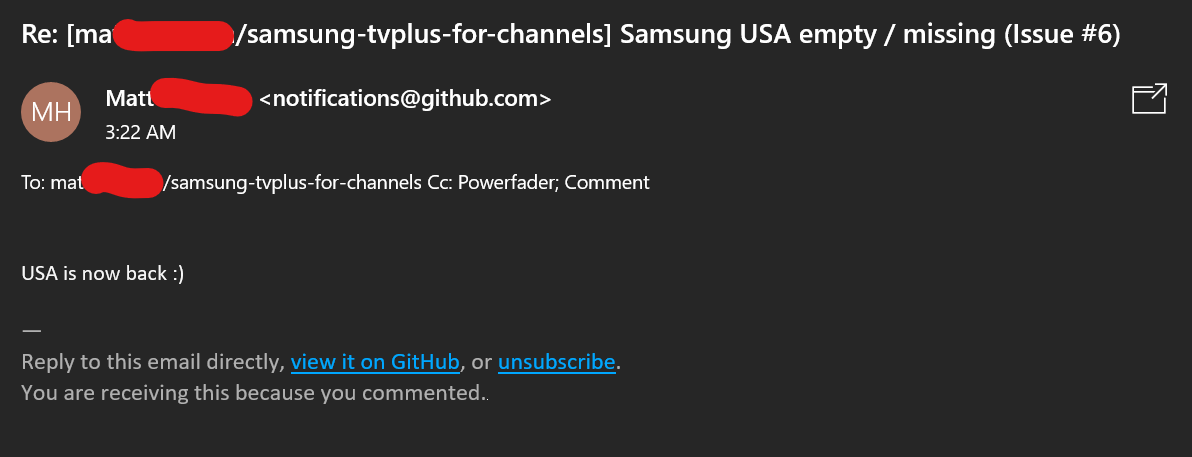Screen dimensions: 1192x457
Task: Click the 'USA is now back :)' message text
Action: point(103,274)
